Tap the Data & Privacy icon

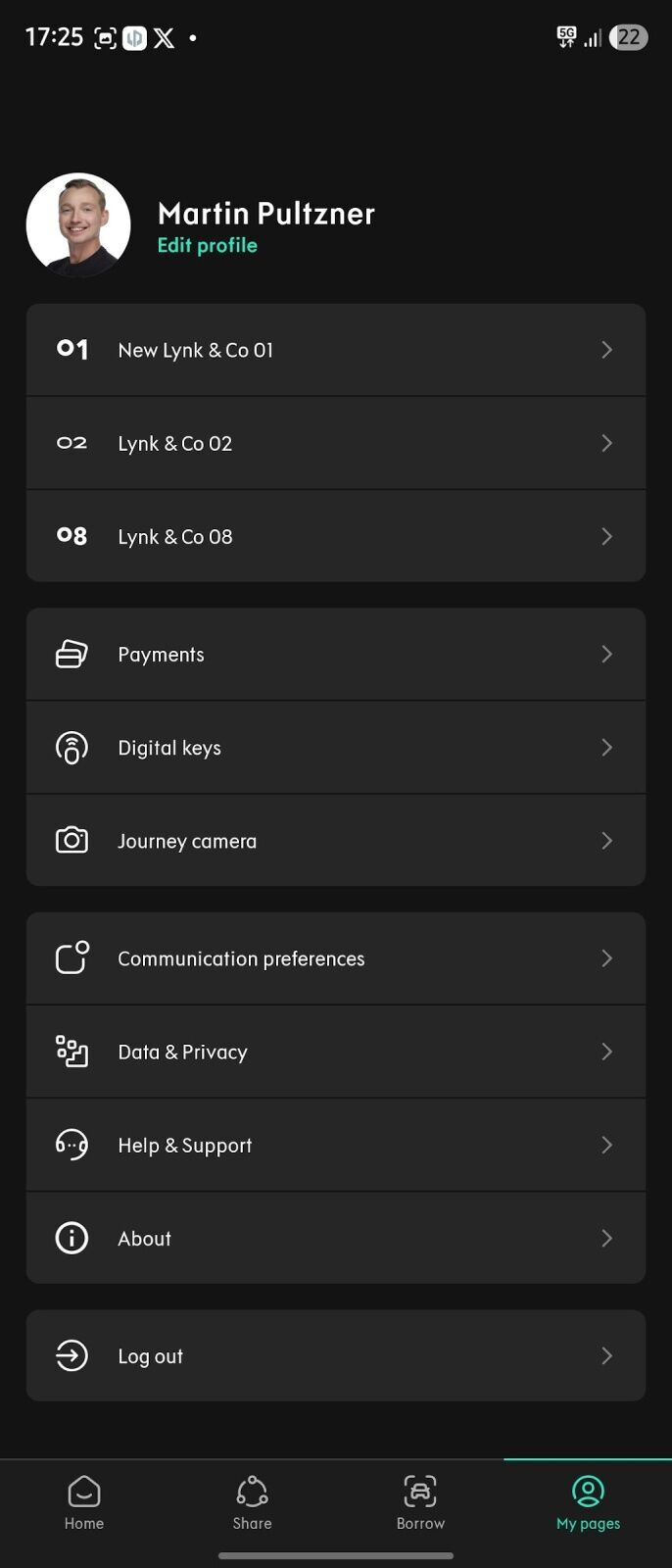72,1052
